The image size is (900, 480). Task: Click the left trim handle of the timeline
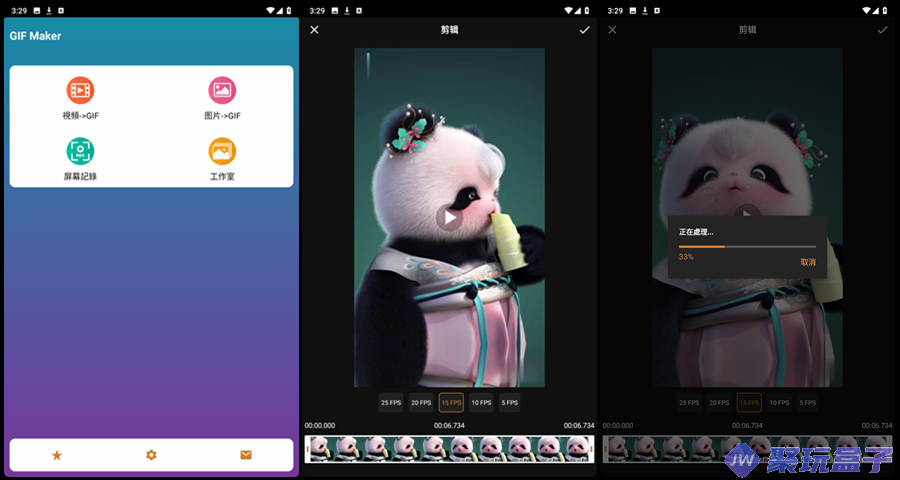[x=308, y=449]
